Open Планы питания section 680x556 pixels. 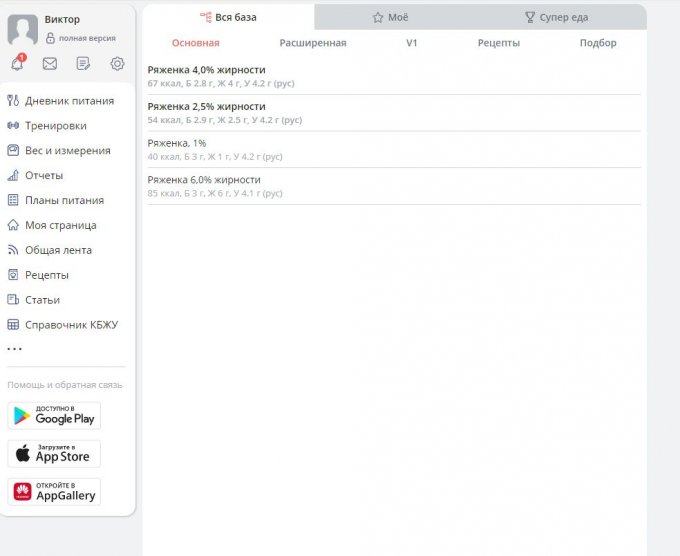[x=64, y=200]
